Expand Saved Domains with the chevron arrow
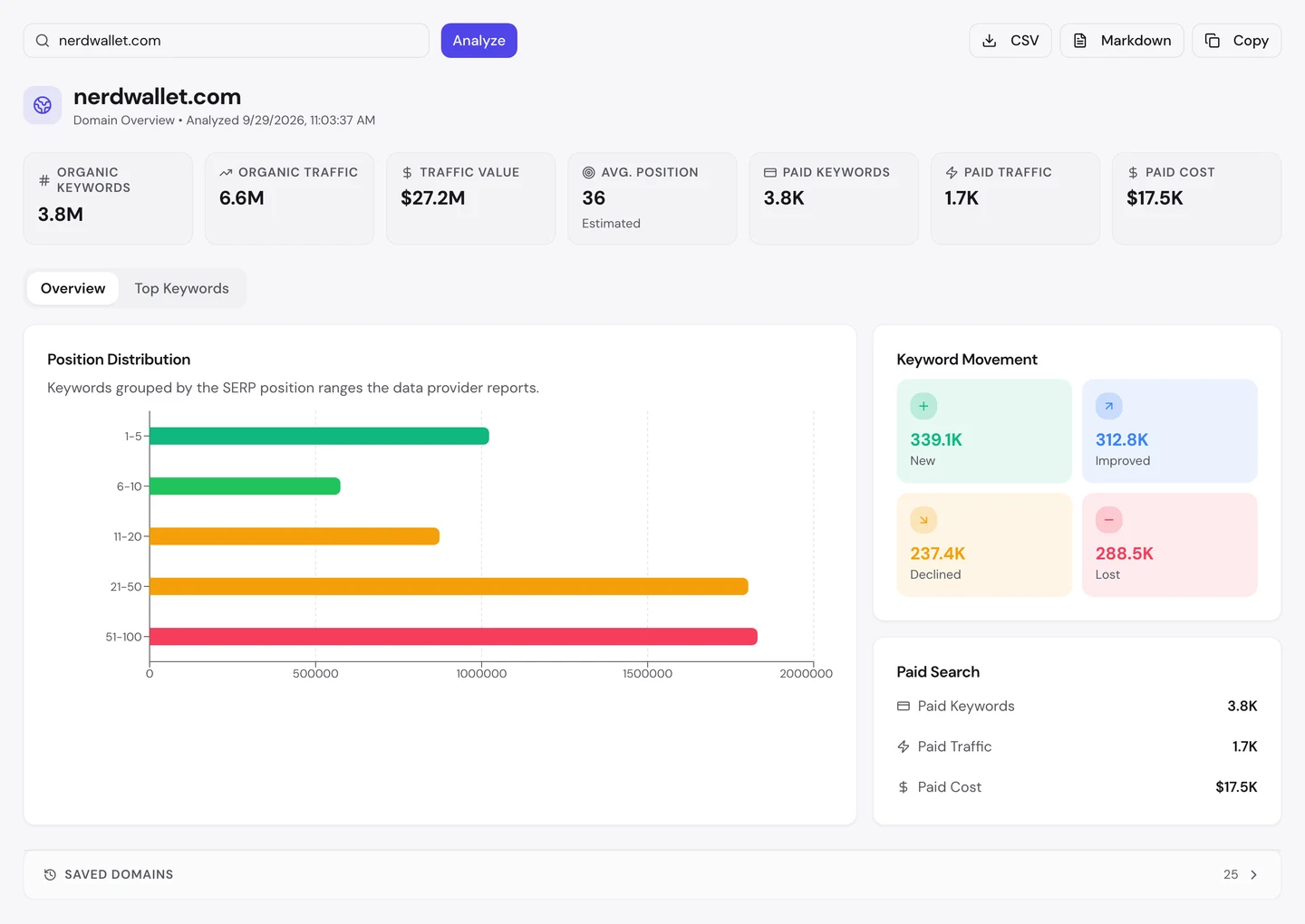1305x924 pixels. coord(1254,874)
